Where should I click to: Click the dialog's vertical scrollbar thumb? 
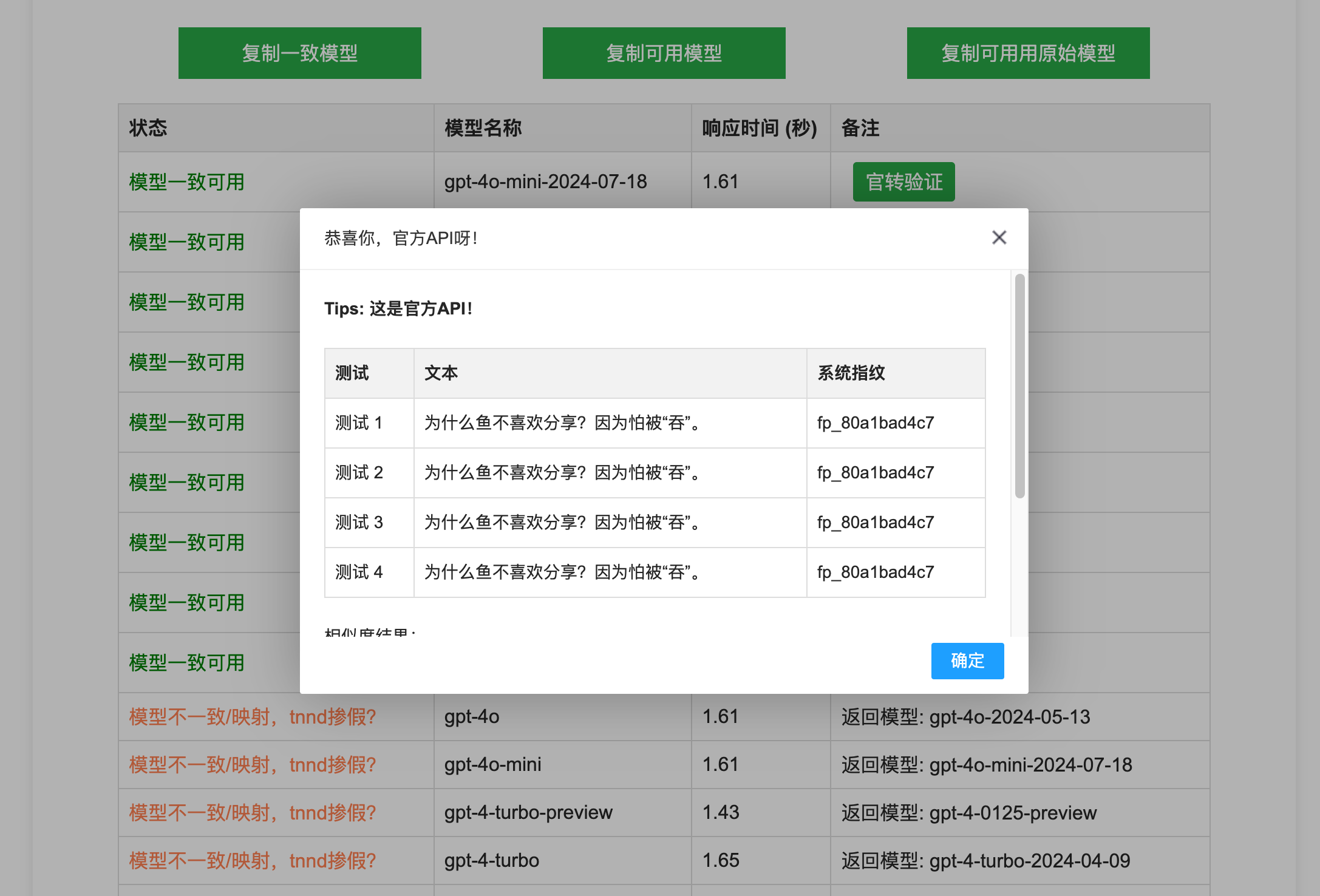tap(1019, 386)
